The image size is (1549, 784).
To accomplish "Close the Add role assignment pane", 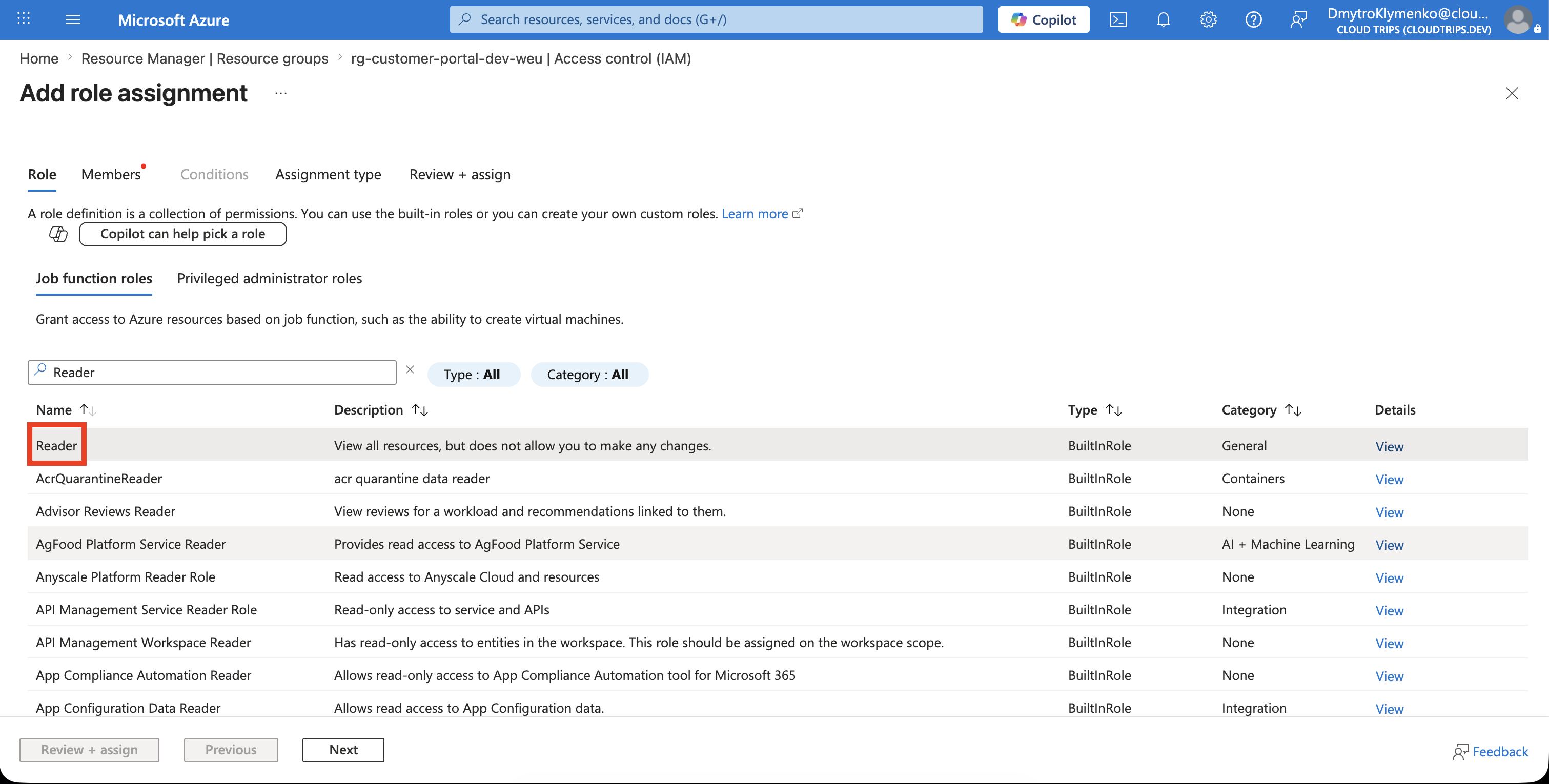I will [1512, 93].
